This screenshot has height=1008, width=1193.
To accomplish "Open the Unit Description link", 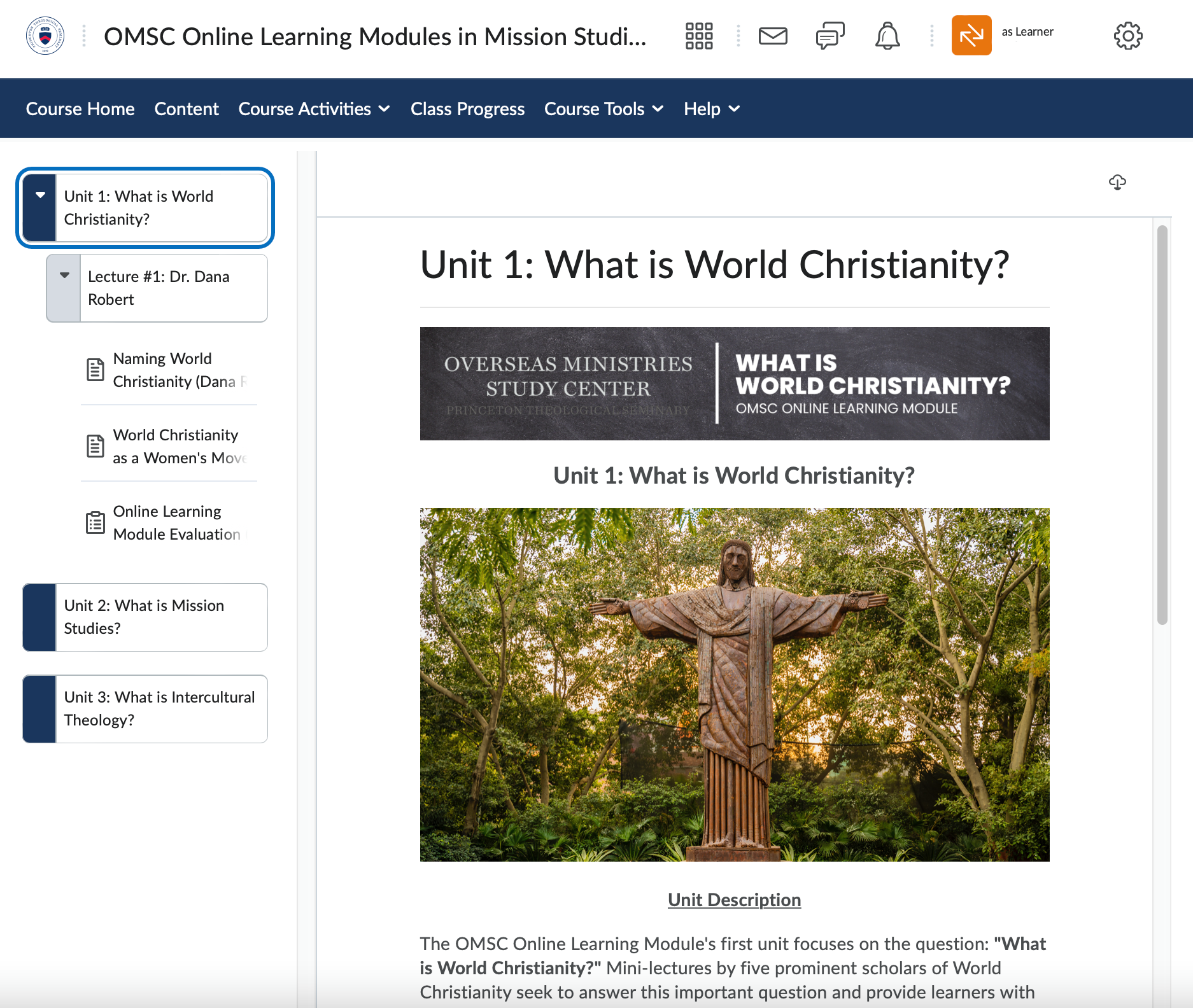I will 733,899.
